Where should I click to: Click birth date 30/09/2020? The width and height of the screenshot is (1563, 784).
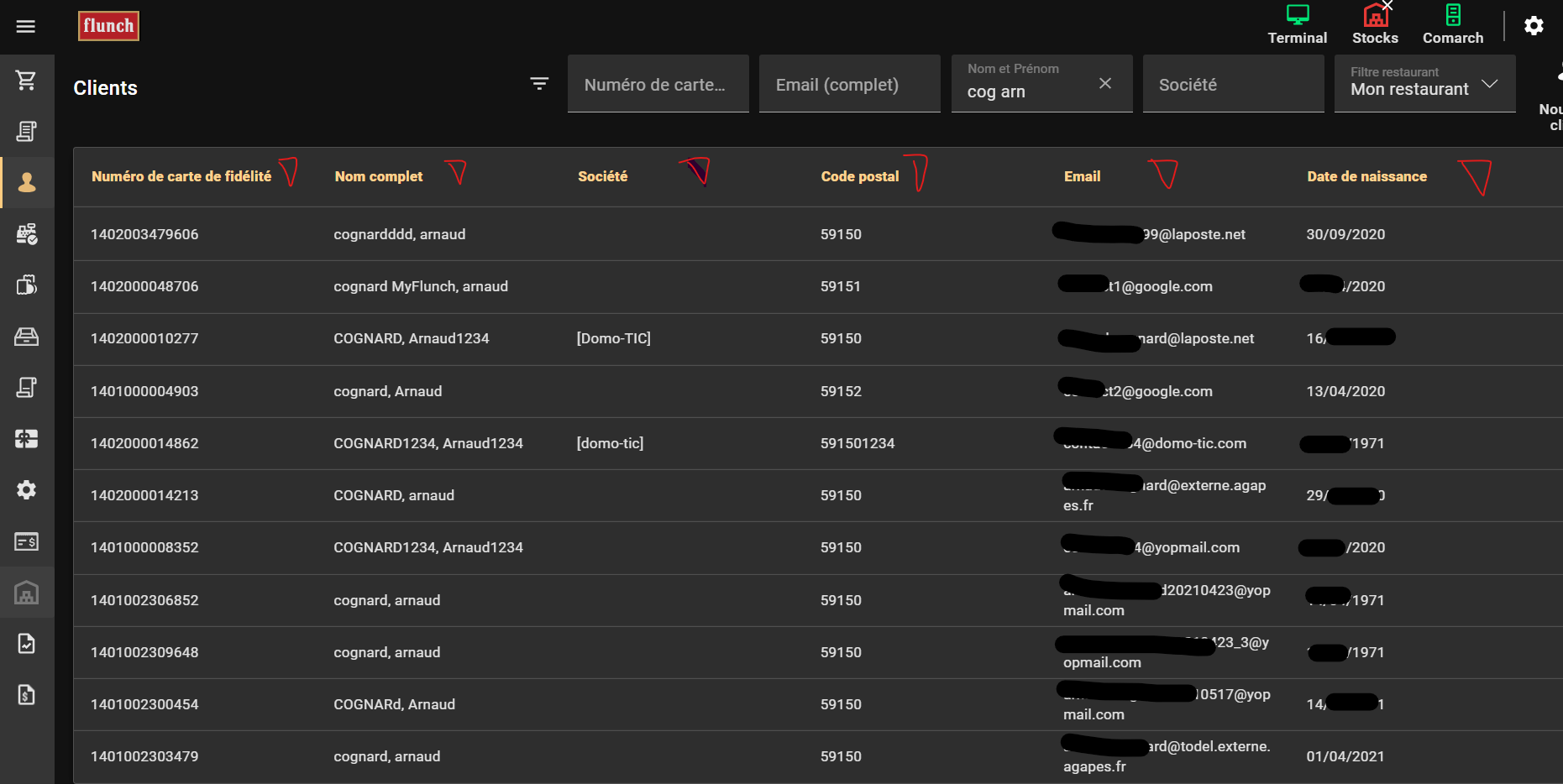(x=1345, y=234)
